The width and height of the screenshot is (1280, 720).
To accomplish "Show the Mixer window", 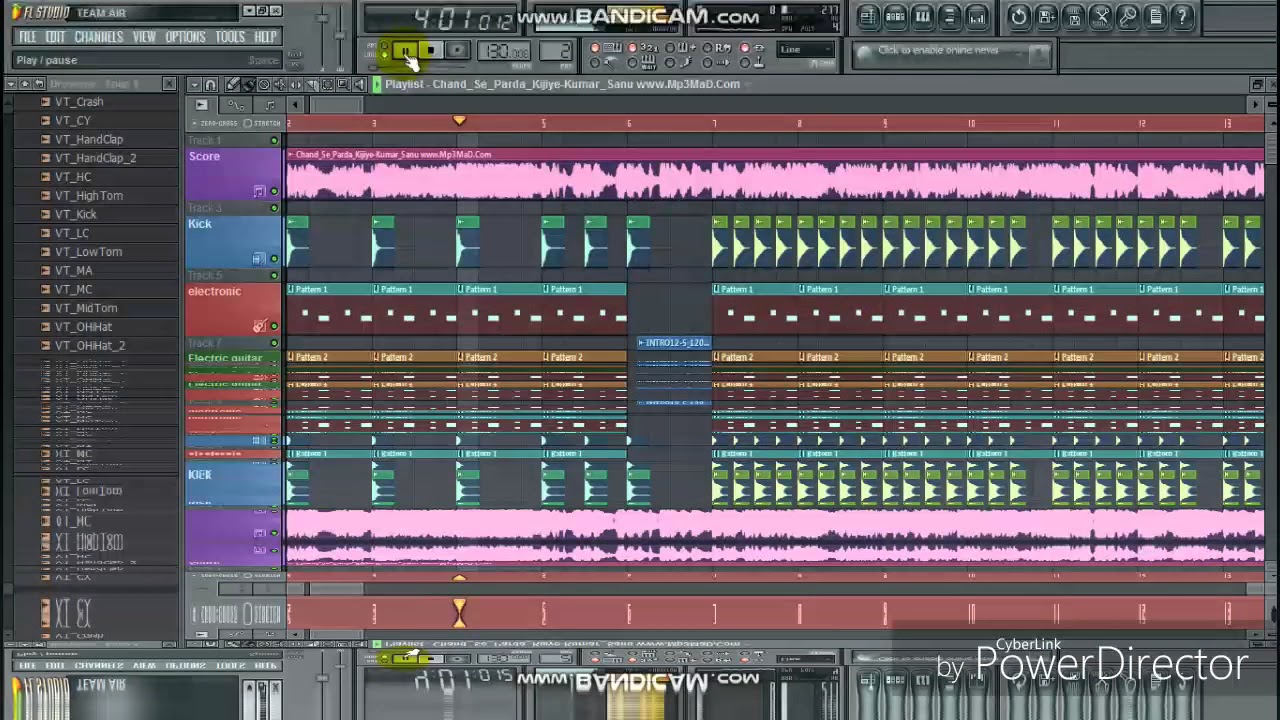I will pos(977,17).
